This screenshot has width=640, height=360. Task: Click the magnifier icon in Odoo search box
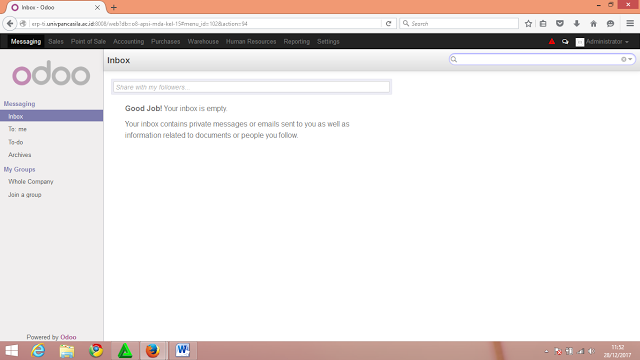(x=454, y=60)
